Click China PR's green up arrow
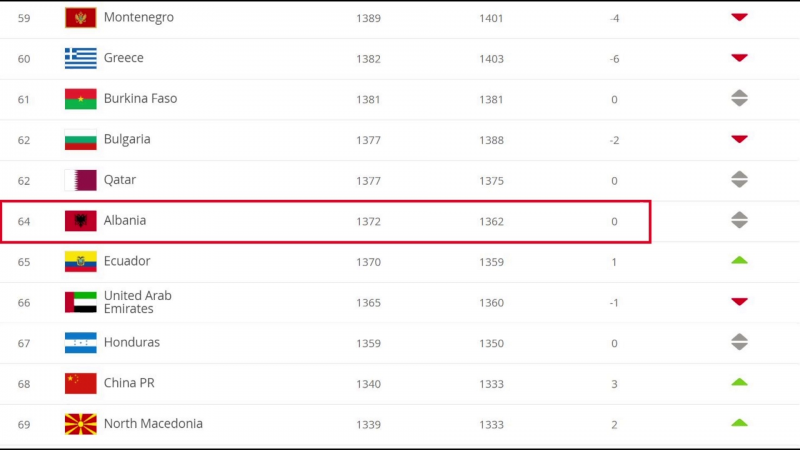This screenshot has width=800, height=450. point(739,382)
